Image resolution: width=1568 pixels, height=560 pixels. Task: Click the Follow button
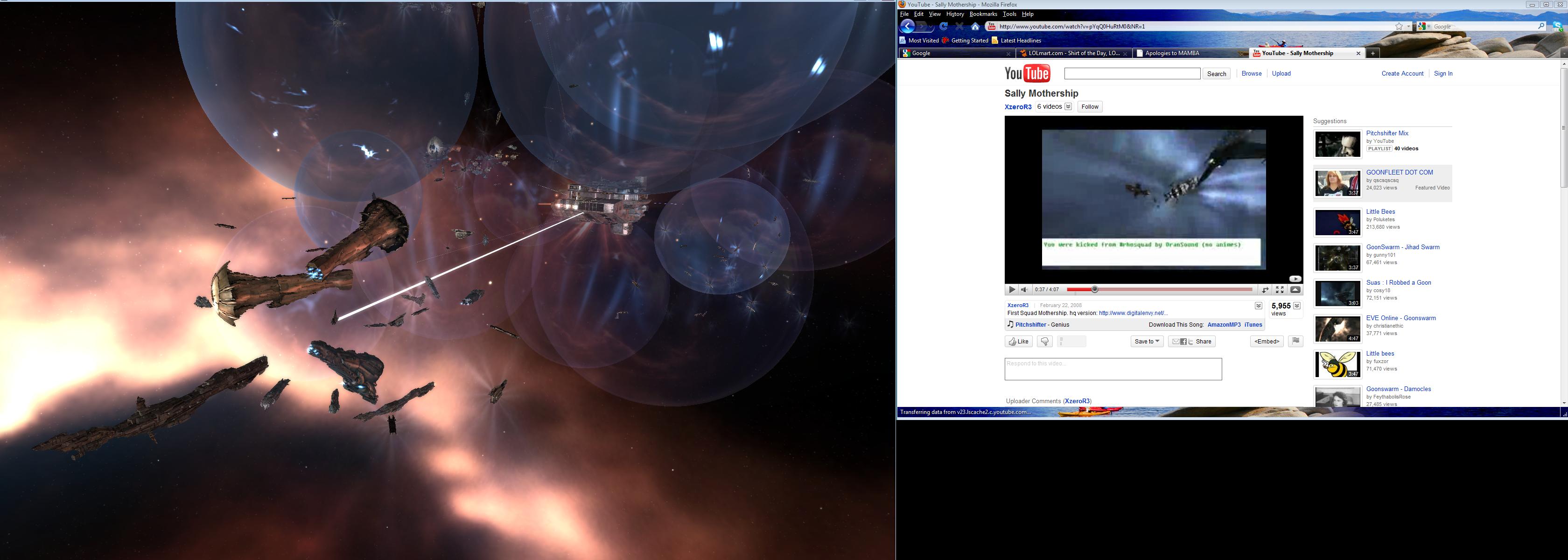(1090, 106)
